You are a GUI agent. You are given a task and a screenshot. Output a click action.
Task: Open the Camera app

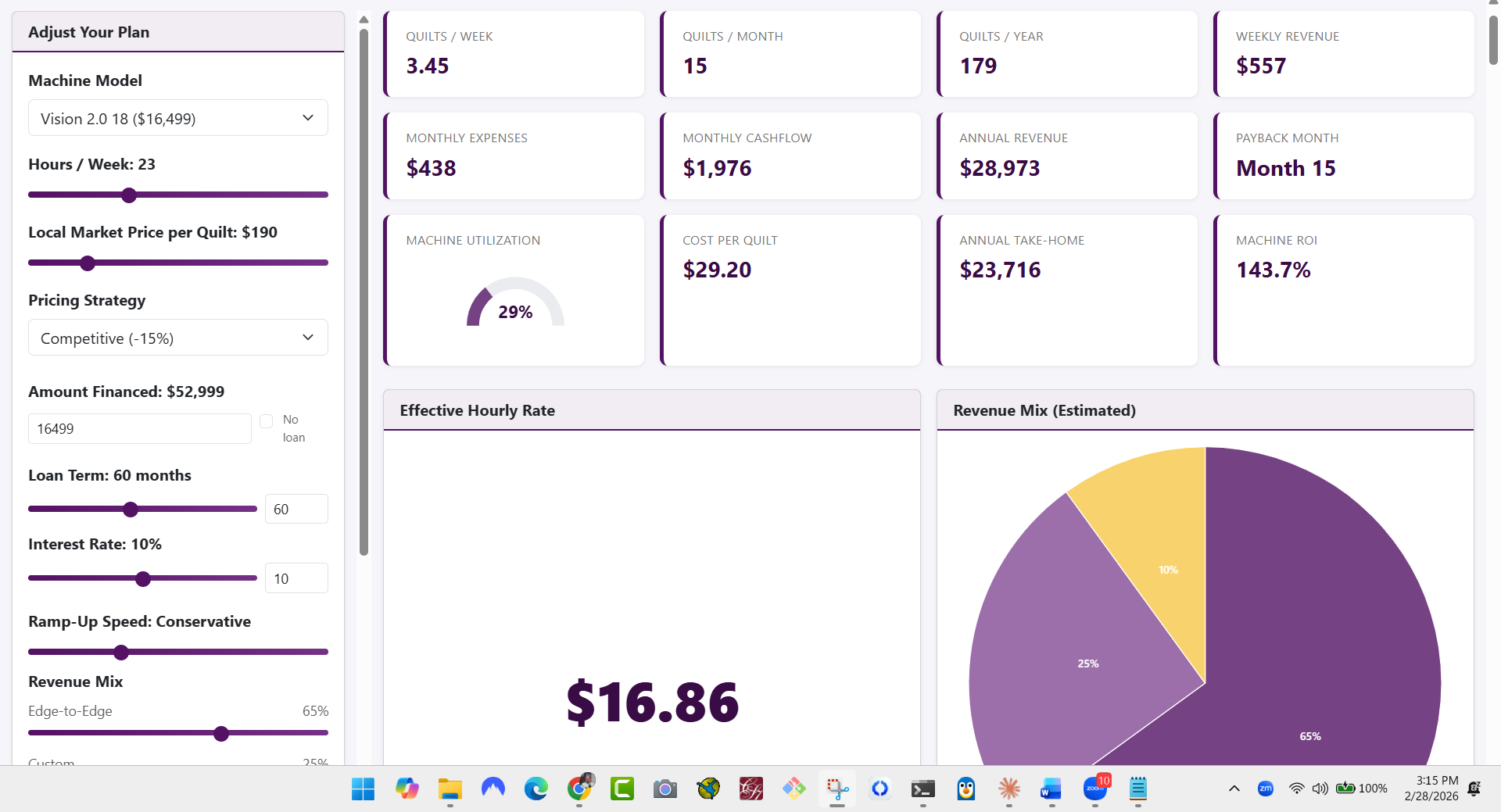pos(665,789)
